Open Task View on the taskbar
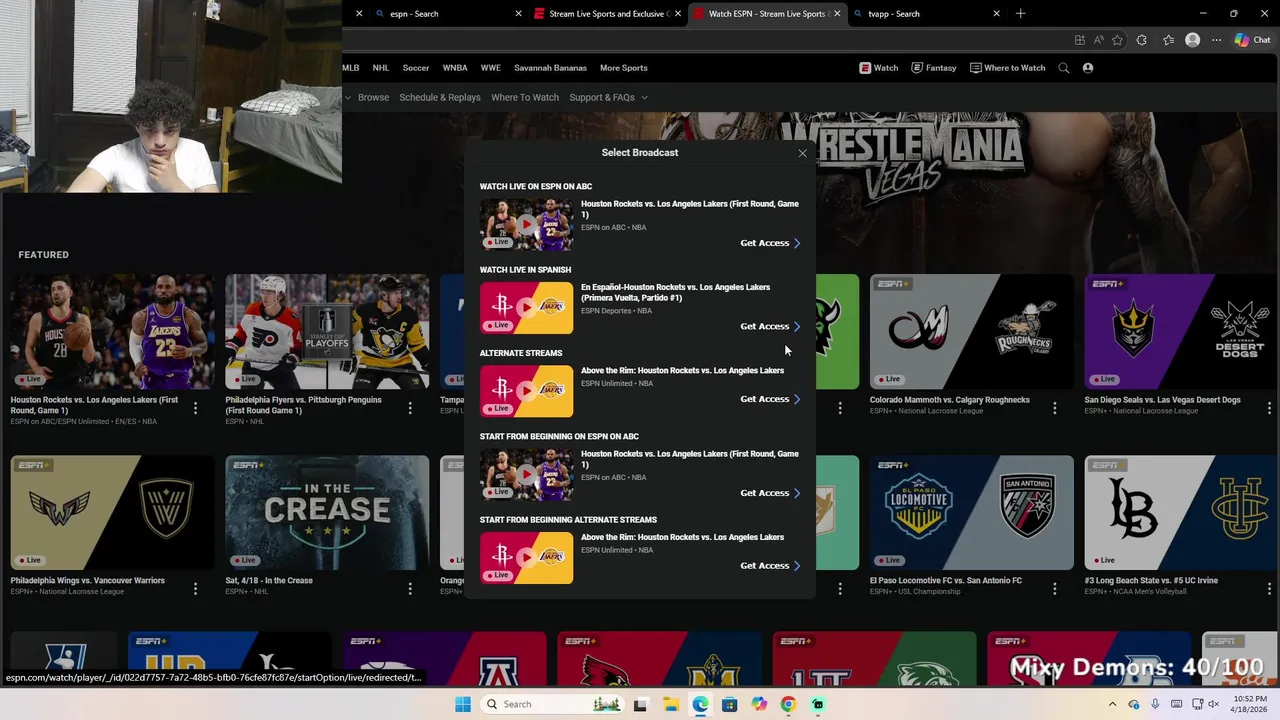Screen dimensions: 1280x720 (640, 704)
